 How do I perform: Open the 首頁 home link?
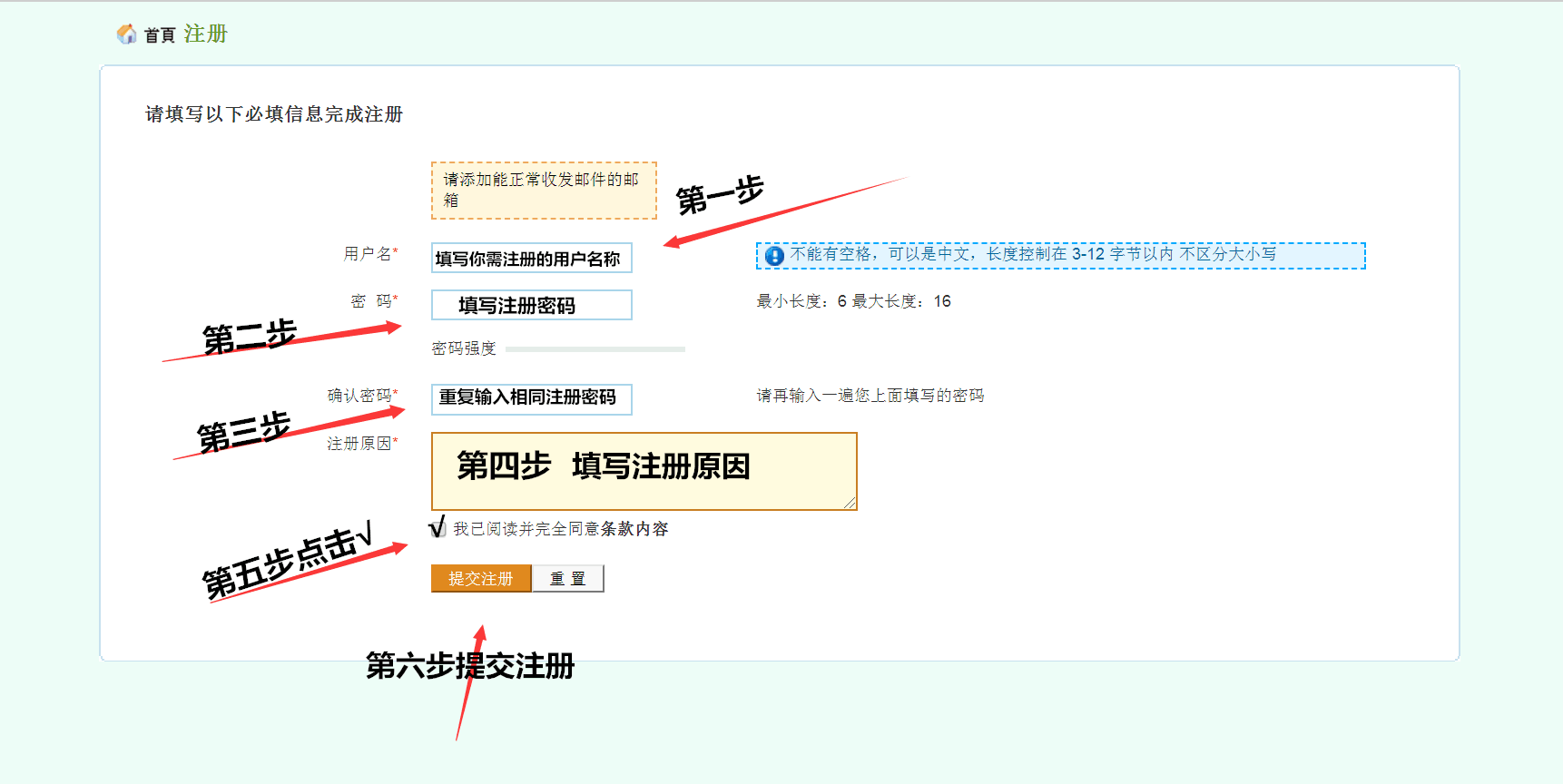[160, 35]
